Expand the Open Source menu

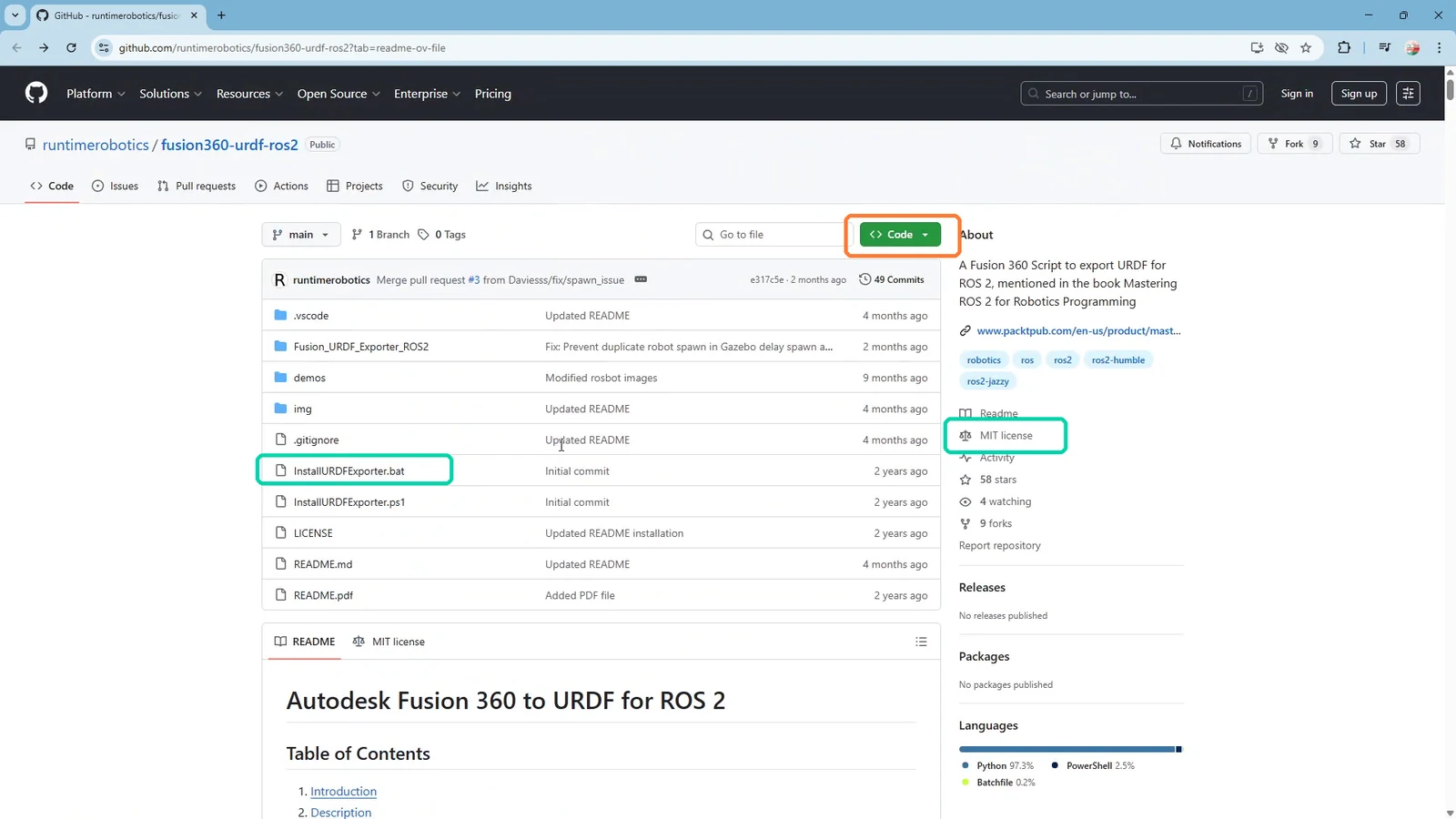(339, 94)
